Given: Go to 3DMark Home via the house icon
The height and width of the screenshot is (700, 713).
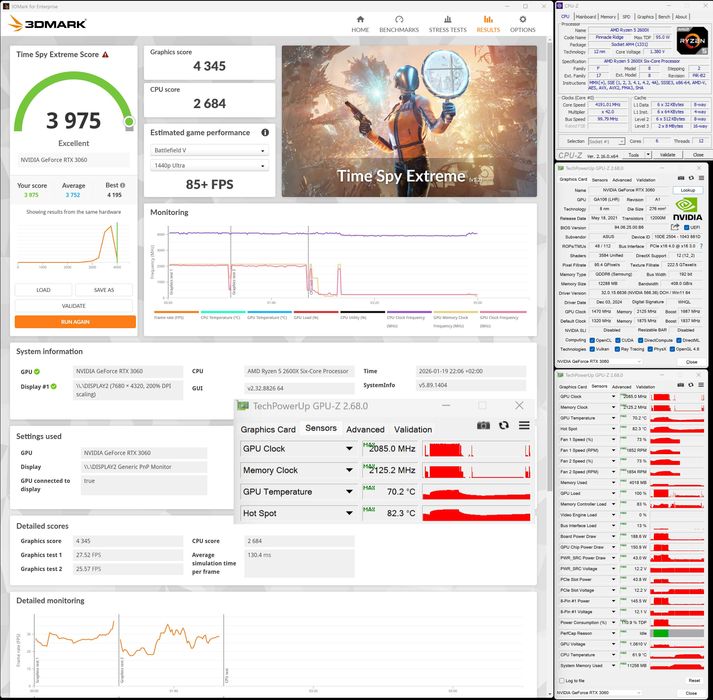Looking at the screenshot, I should (360, 19).
